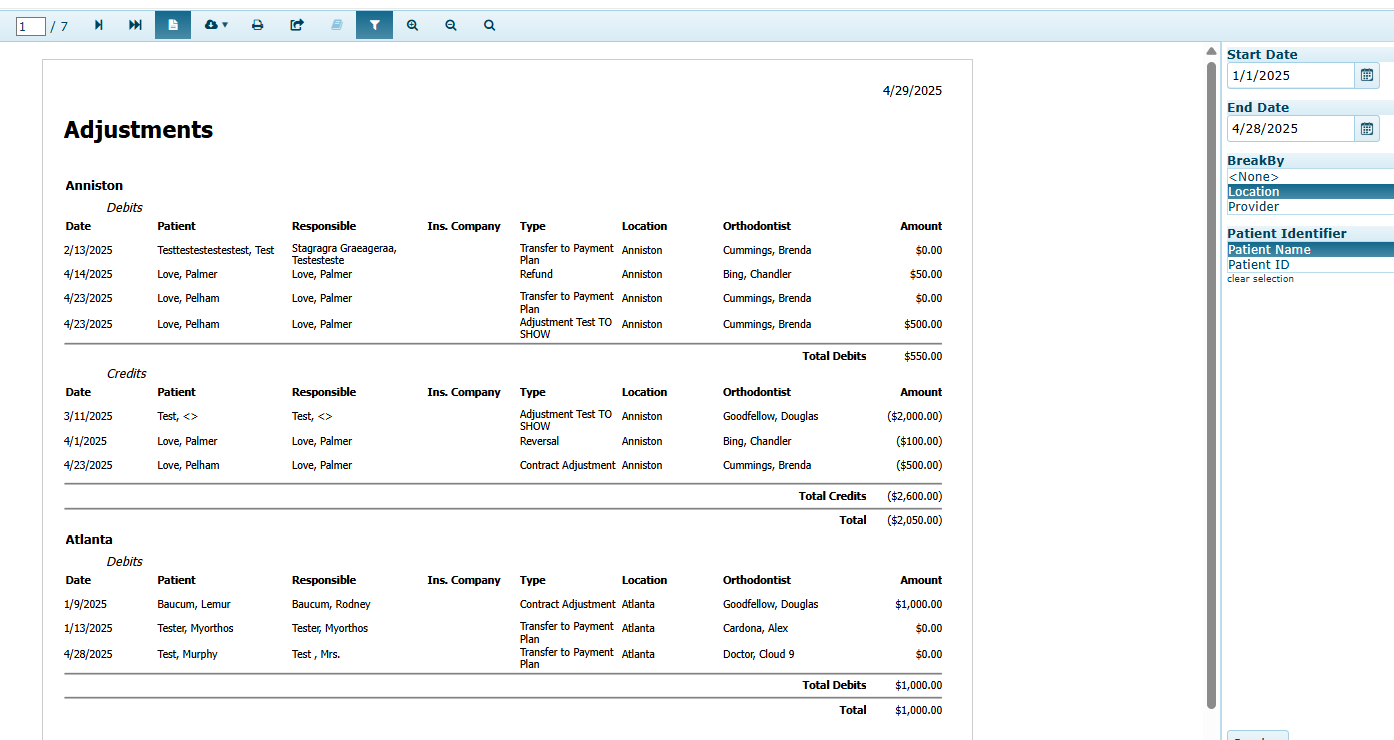Zoom out of the report
The height and width of the screenshot is (740, 1394).
(451, 25)
